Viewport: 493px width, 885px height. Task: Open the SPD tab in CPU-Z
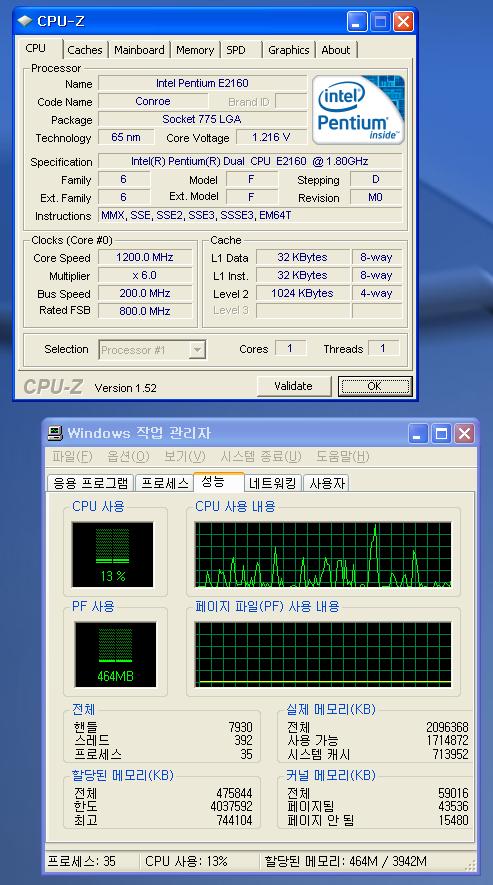point(236,50)
